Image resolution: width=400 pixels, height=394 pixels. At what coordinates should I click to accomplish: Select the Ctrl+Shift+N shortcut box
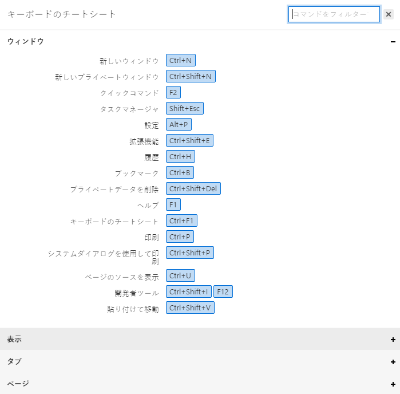pos(191,77)
